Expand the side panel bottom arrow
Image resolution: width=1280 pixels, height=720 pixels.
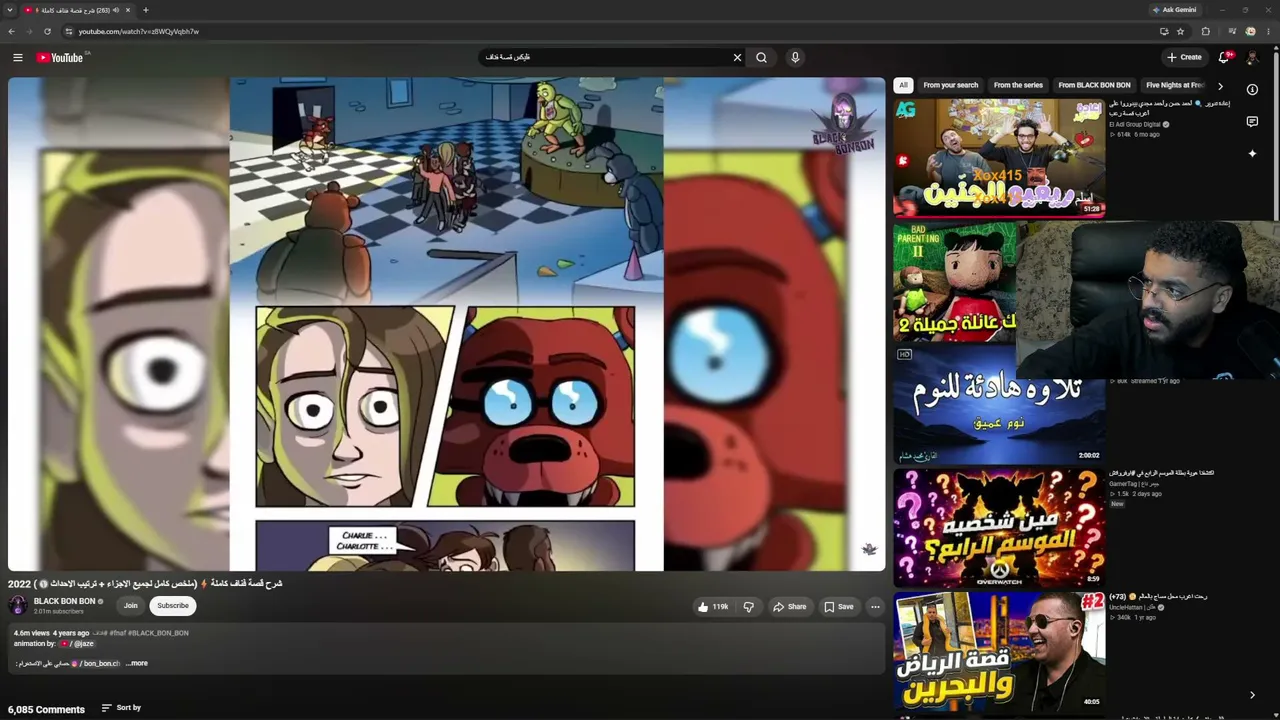click(x=1252, y=695)
